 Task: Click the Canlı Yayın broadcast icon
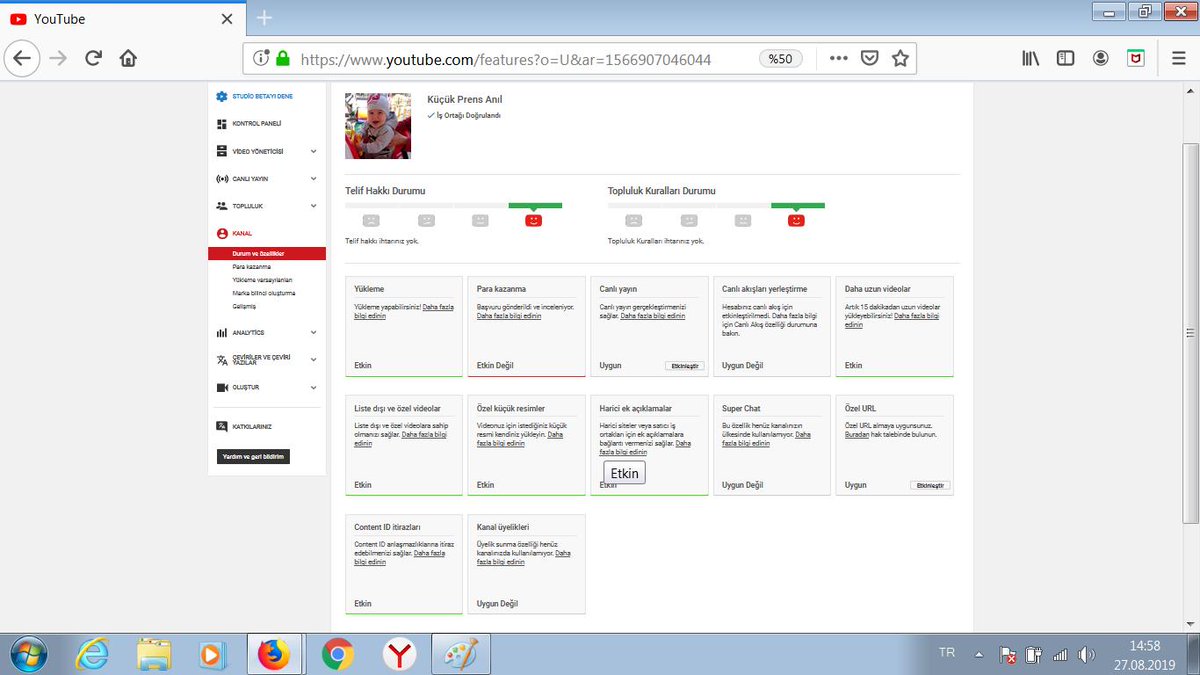point(222,179)
